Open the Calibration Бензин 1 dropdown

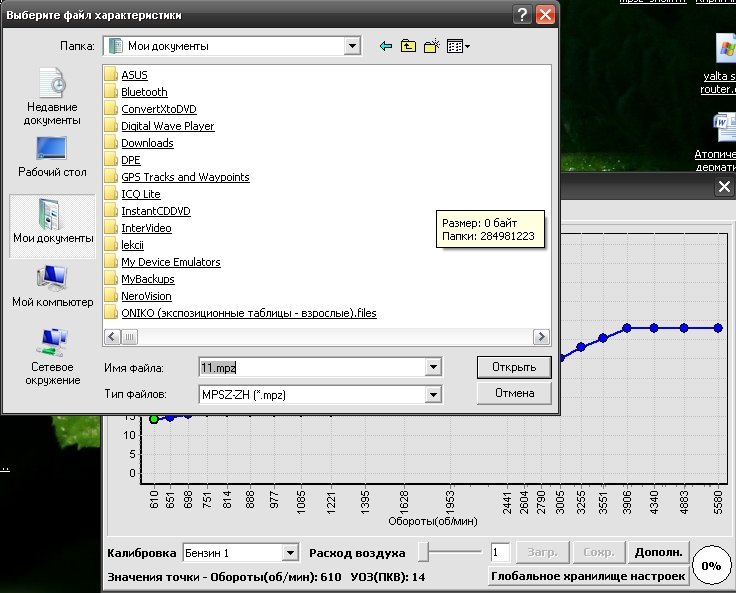pyautogui.click(x=290, y=553)
